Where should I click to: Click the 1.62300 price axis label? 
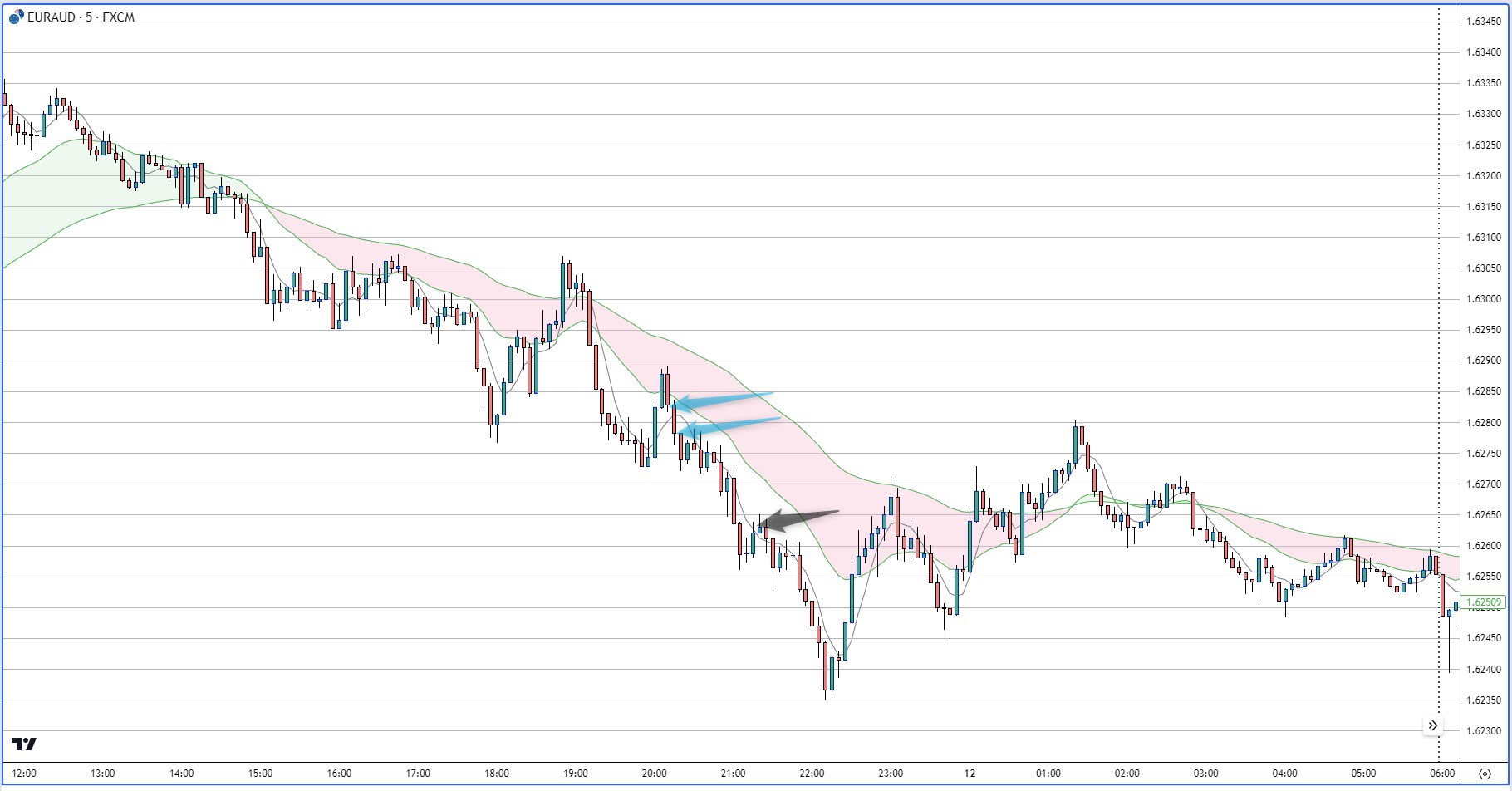click(x=1483, y=731)
